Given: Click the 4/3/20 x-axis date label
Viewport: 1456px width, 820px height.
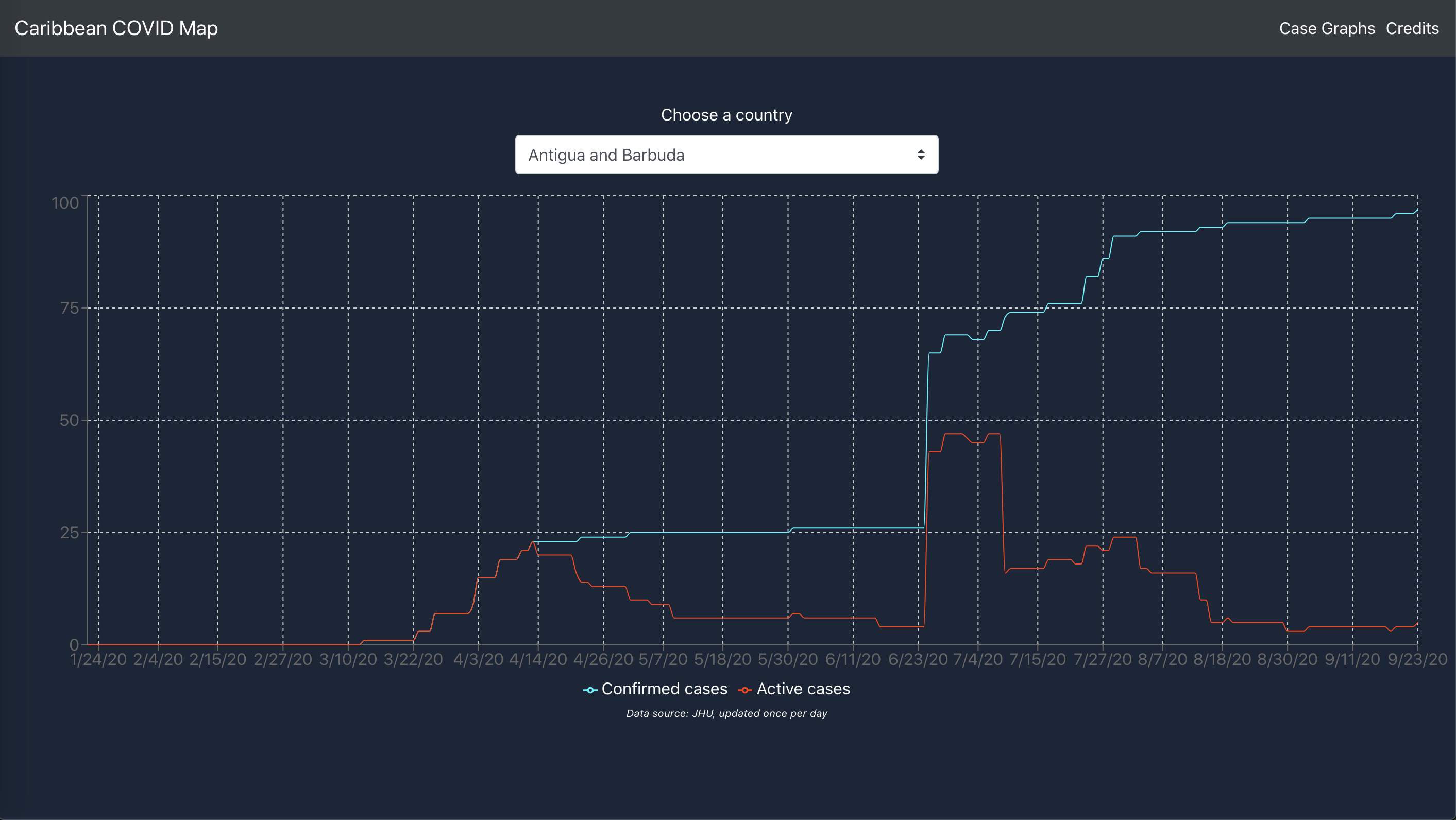Looking at the screenshot, I should point(478,659).
